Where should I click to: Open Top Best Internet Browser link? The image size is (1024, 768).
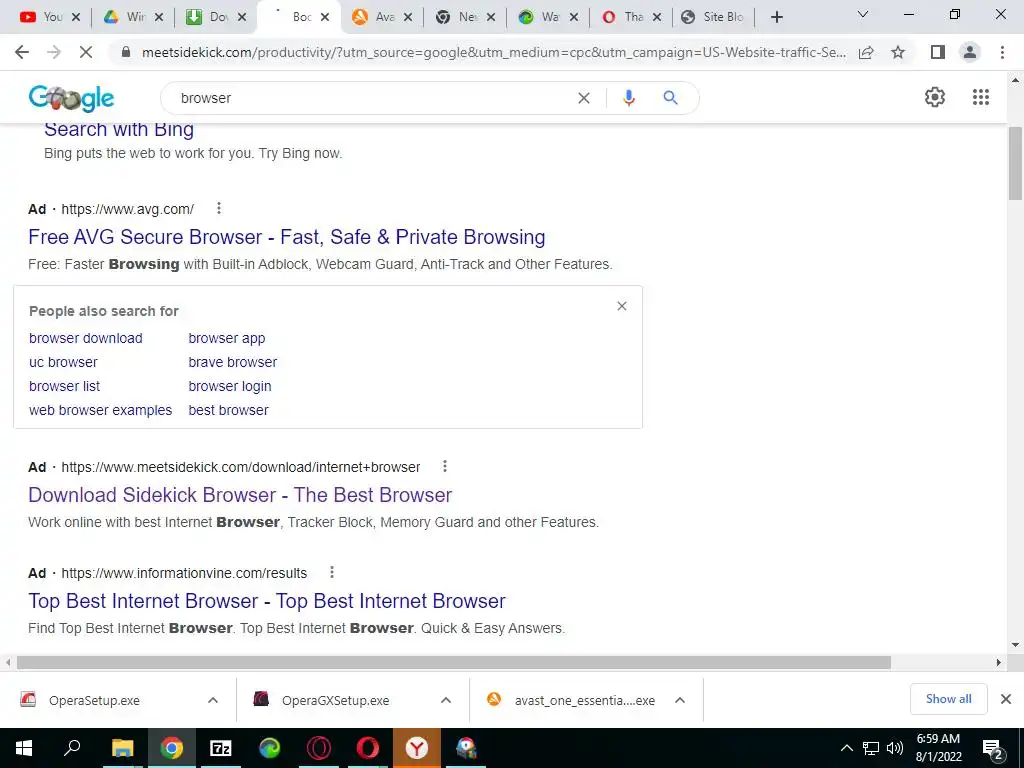click(x=266, y=600)
